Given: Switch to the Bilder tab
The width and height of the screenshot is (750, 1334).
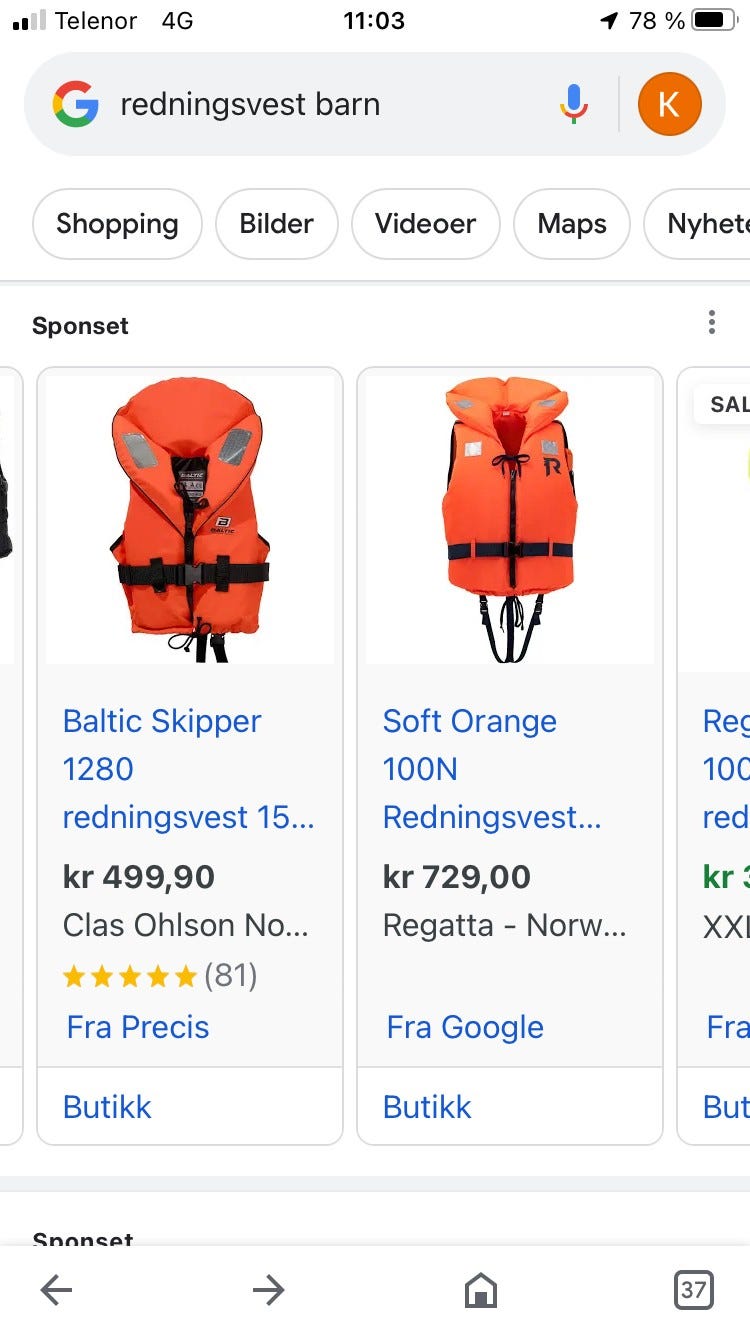Looking at the screenshot, I should coord(276,224).
